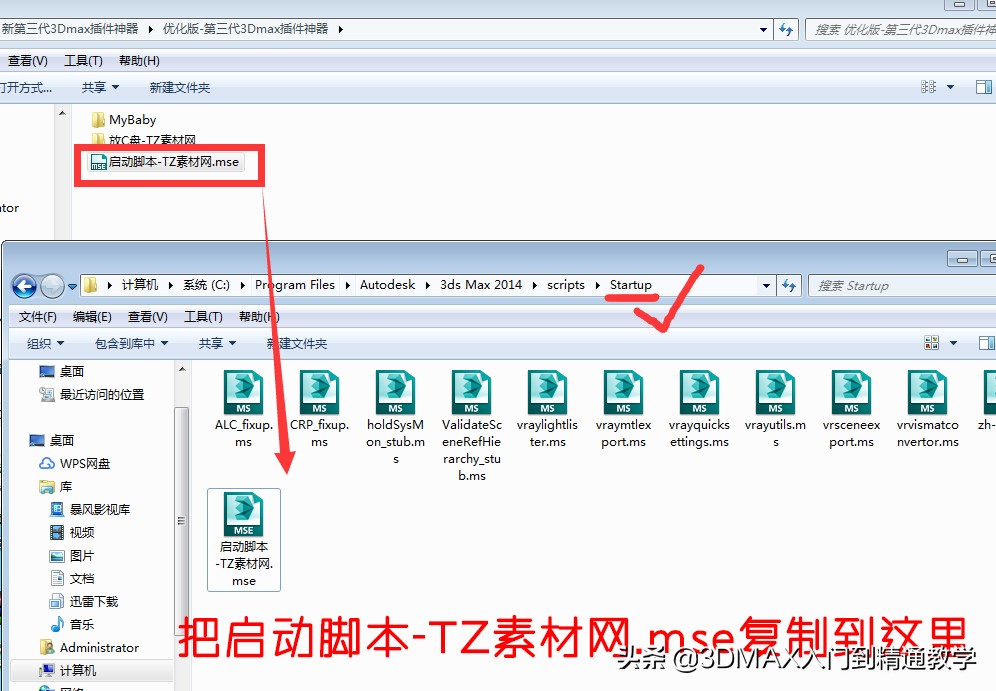Select 最近访问的位置 in the navigation pane
Viewport: 996px width, 691px height.
click(92, 394)
